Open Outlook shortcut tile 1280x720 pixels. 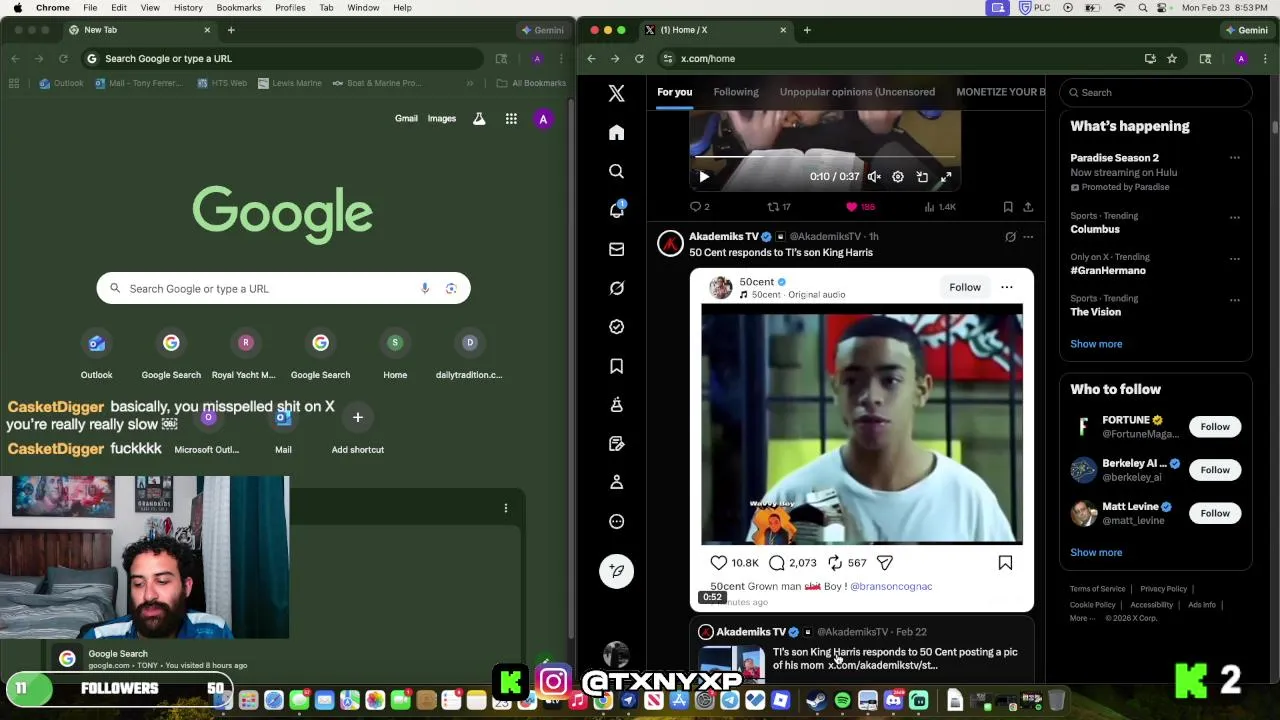[96, 355]
